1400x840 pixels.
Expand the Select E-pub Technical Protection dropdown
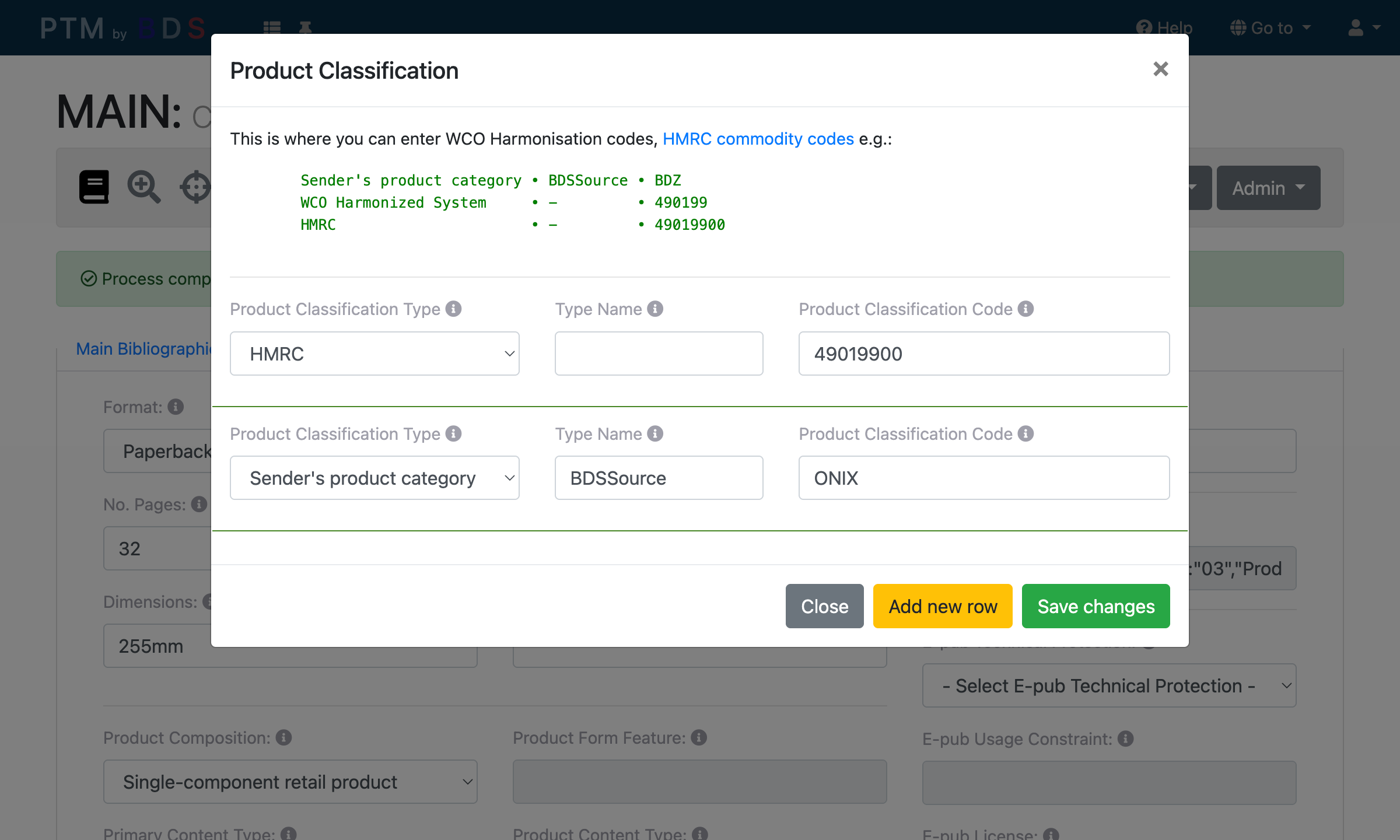click(1108, 685)
